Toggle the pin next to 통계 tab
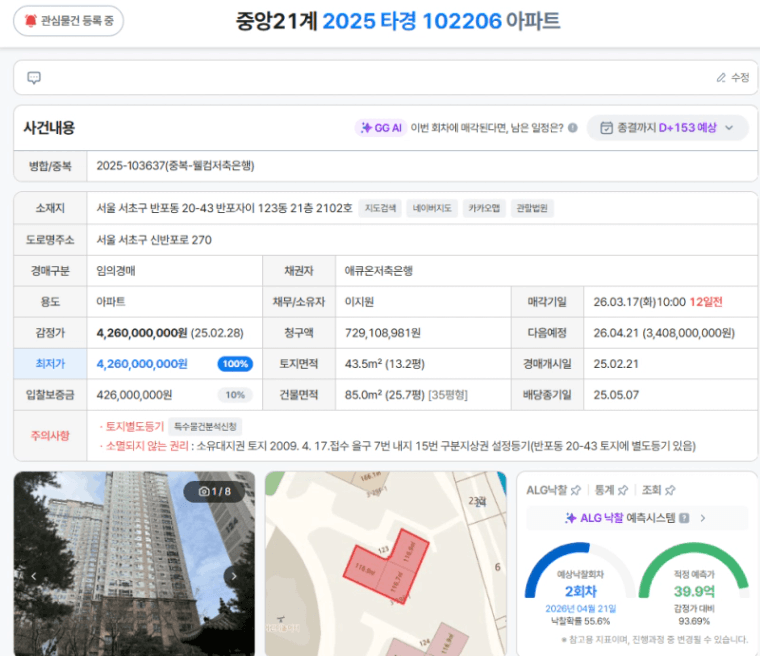Image resolution: width=760 pixels, height=656 pixels. click(x=622, y=490)
